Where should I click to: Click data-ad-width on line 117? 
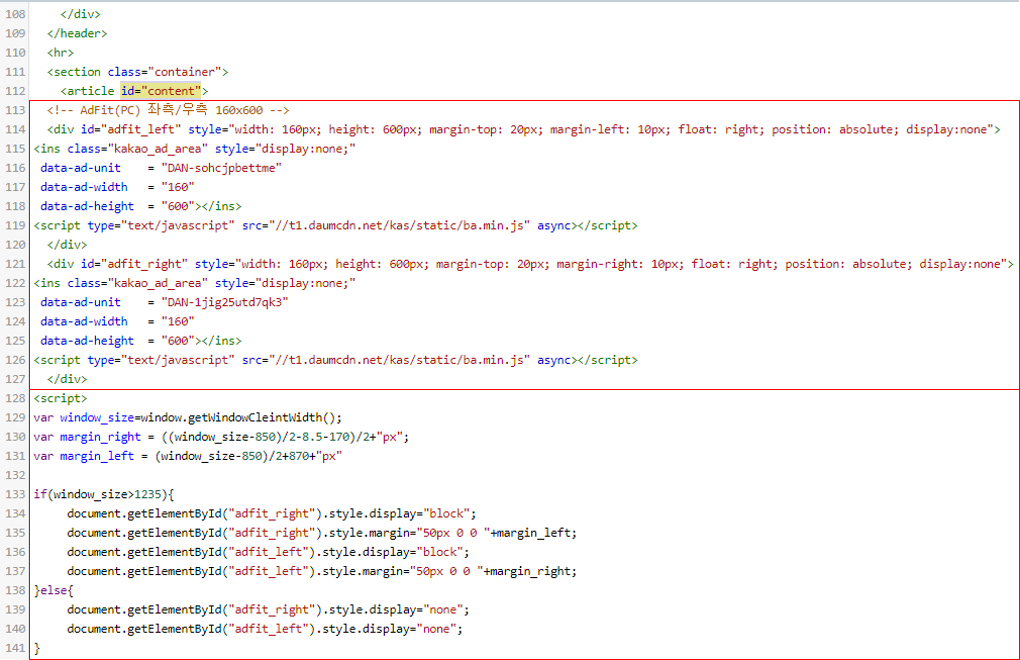coord(84,187)
